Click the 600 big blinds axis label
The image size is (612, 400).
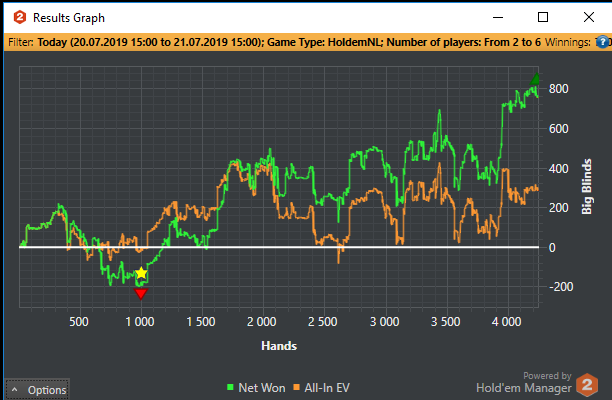coord(559,129)
